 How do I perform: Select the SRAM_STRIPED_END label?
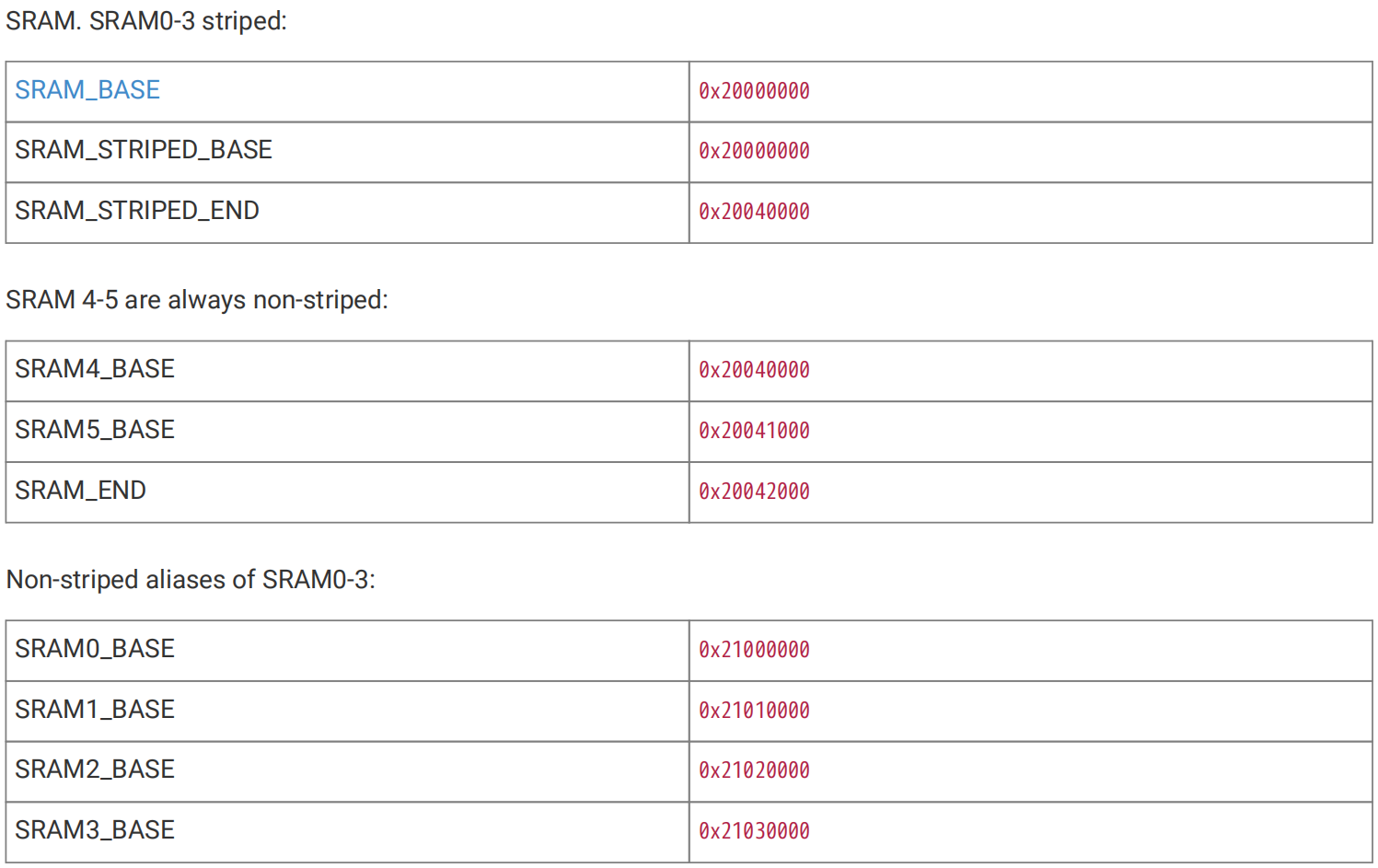137,211
